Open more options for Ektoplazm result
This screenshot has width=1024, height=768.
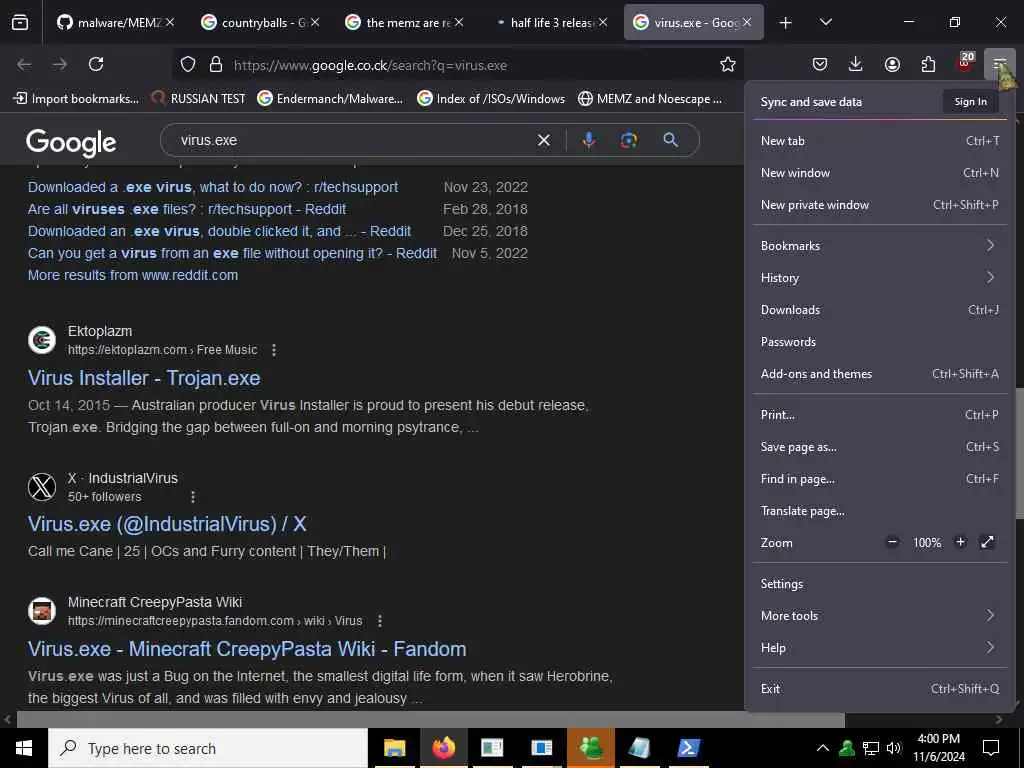coord(274,350)
